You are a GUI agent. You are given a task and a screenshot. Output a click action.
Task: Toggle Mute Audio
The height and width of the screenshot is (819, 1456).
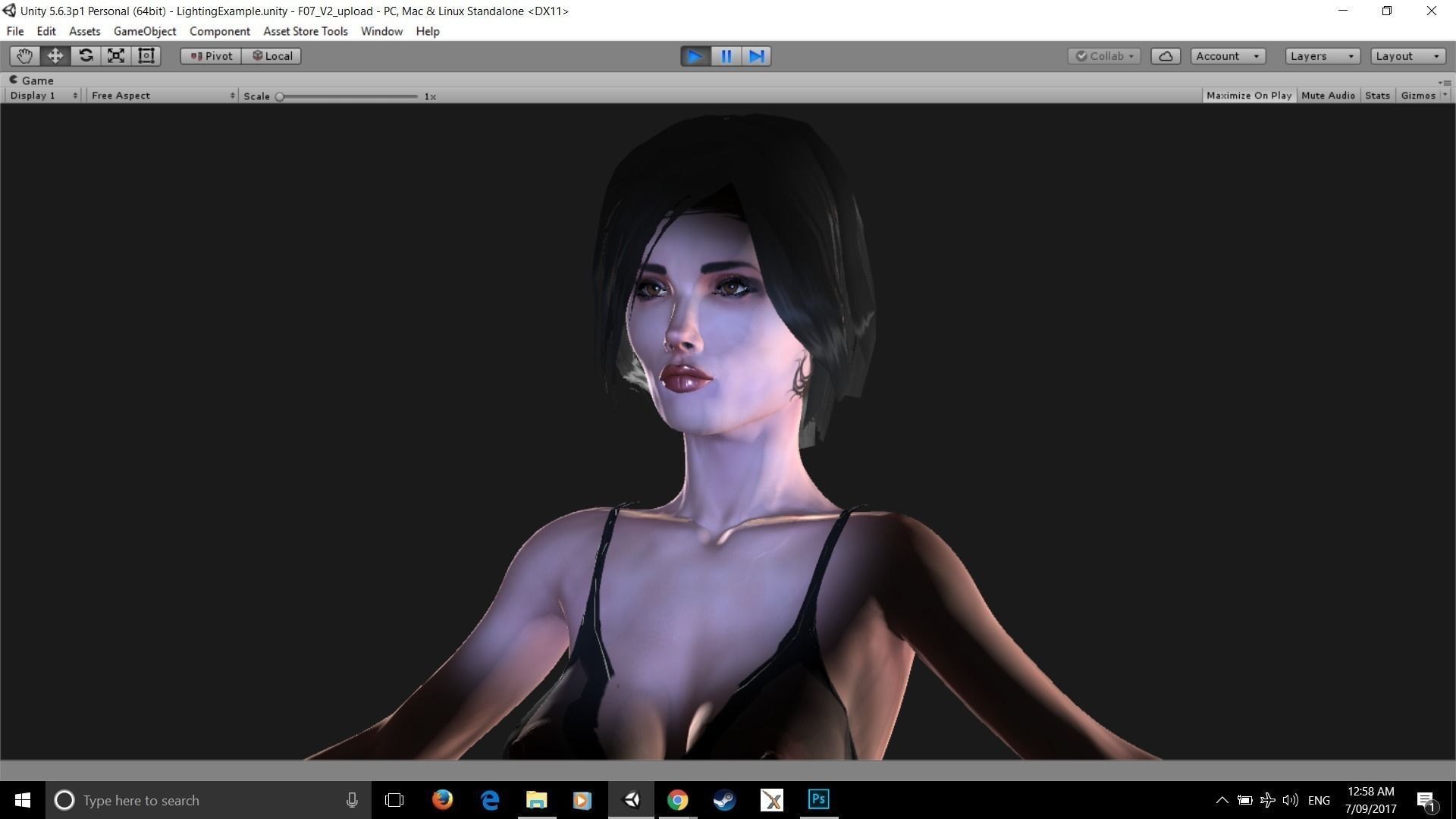(1328, 96)
